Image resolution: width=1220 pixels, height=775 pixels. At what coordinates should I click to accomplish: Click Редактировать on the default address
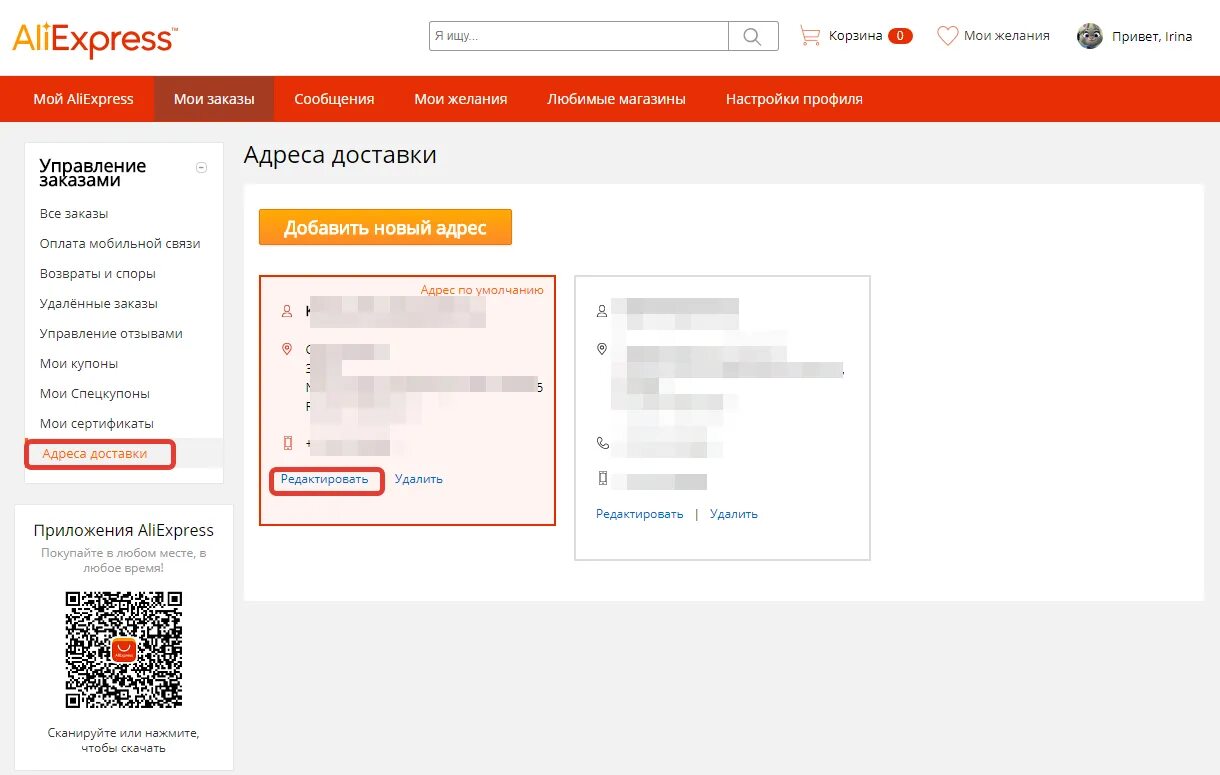tap(327, 479)
